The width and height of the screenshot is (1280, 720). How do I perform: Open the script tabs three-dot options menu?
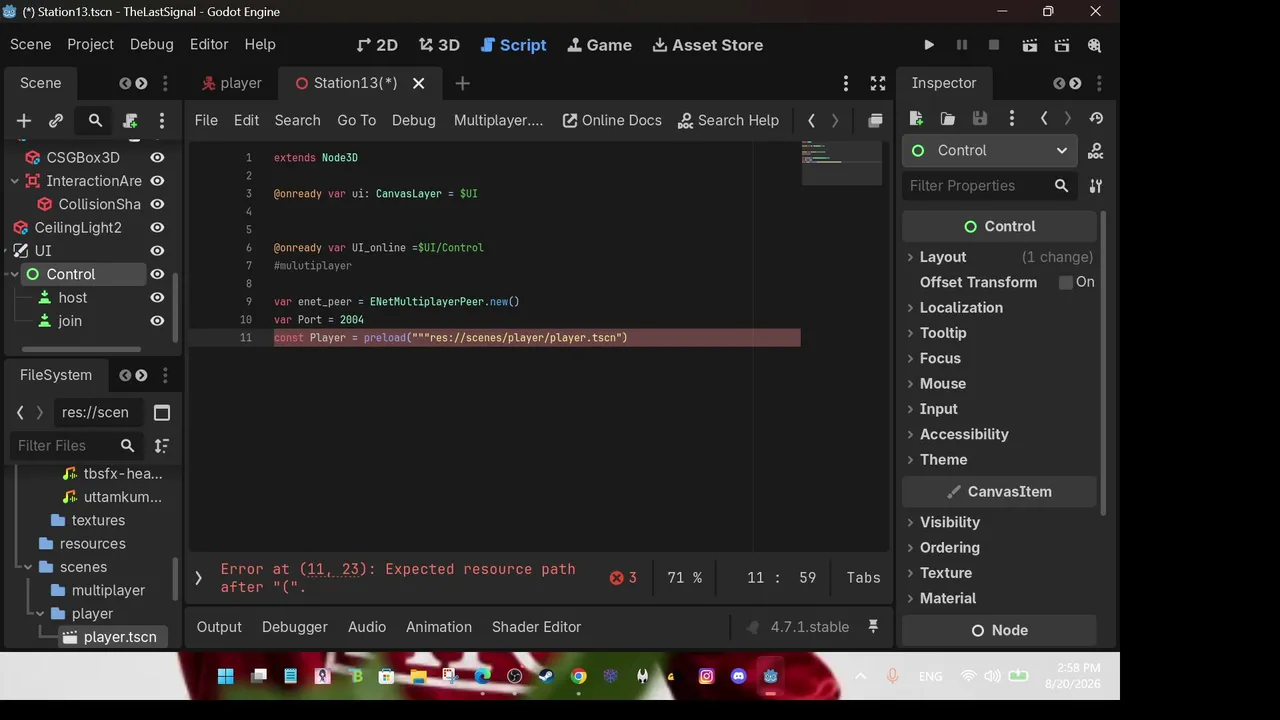point(846,83)
